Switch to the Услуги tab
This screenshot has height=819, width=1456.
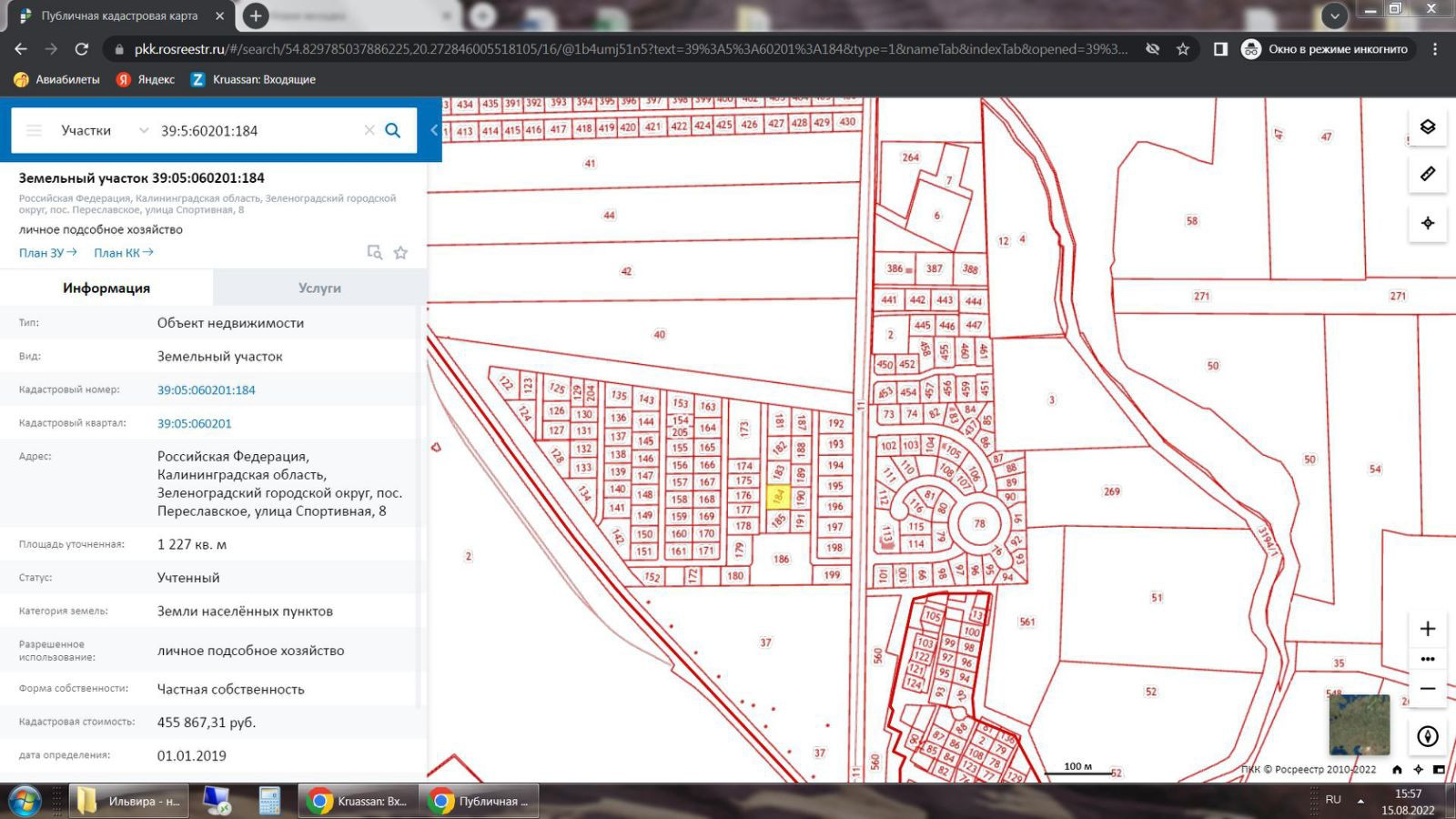tap(319, 288)
